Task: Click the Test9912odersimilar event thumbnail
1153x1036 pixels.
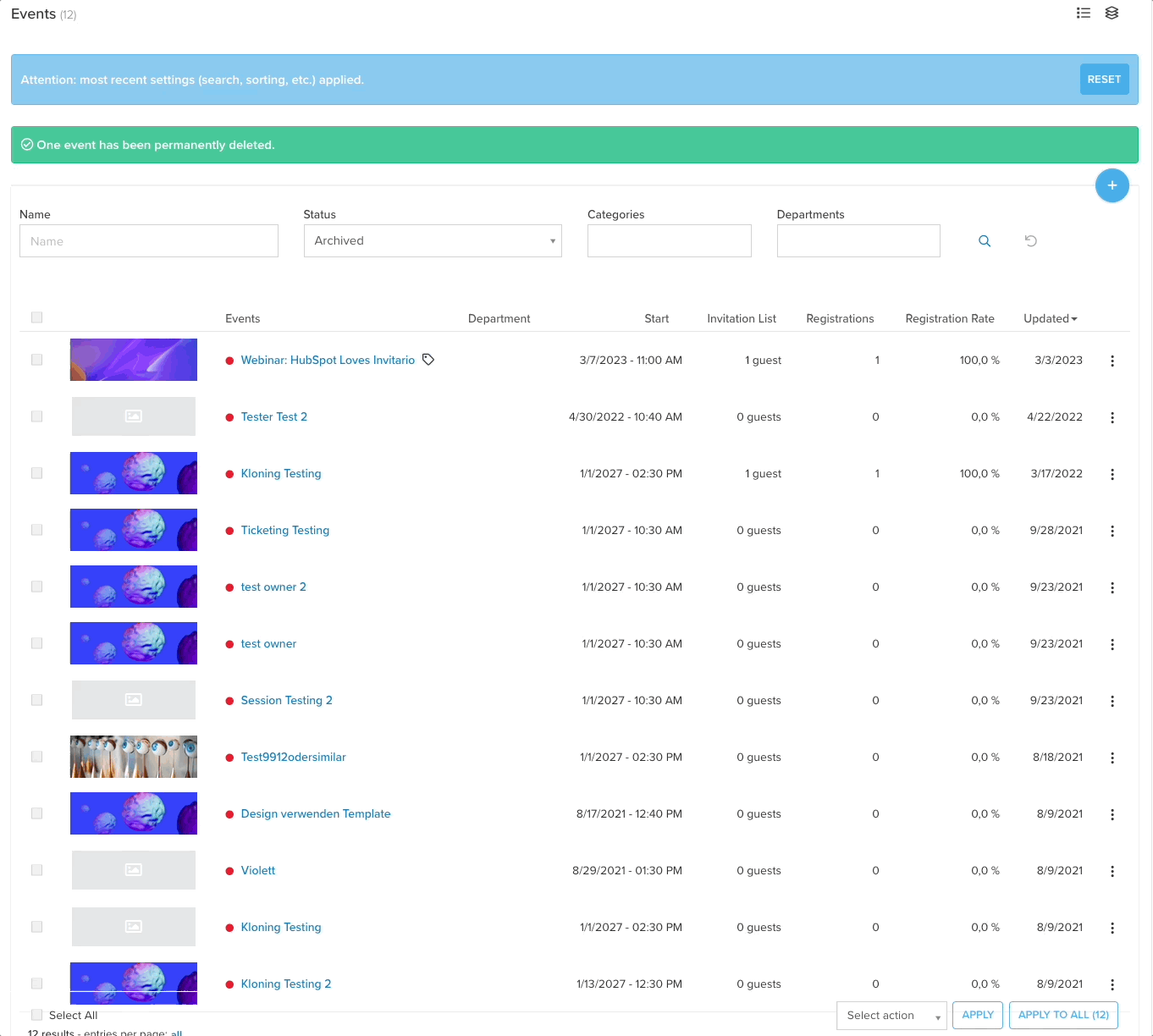Action: coord(134,757)
